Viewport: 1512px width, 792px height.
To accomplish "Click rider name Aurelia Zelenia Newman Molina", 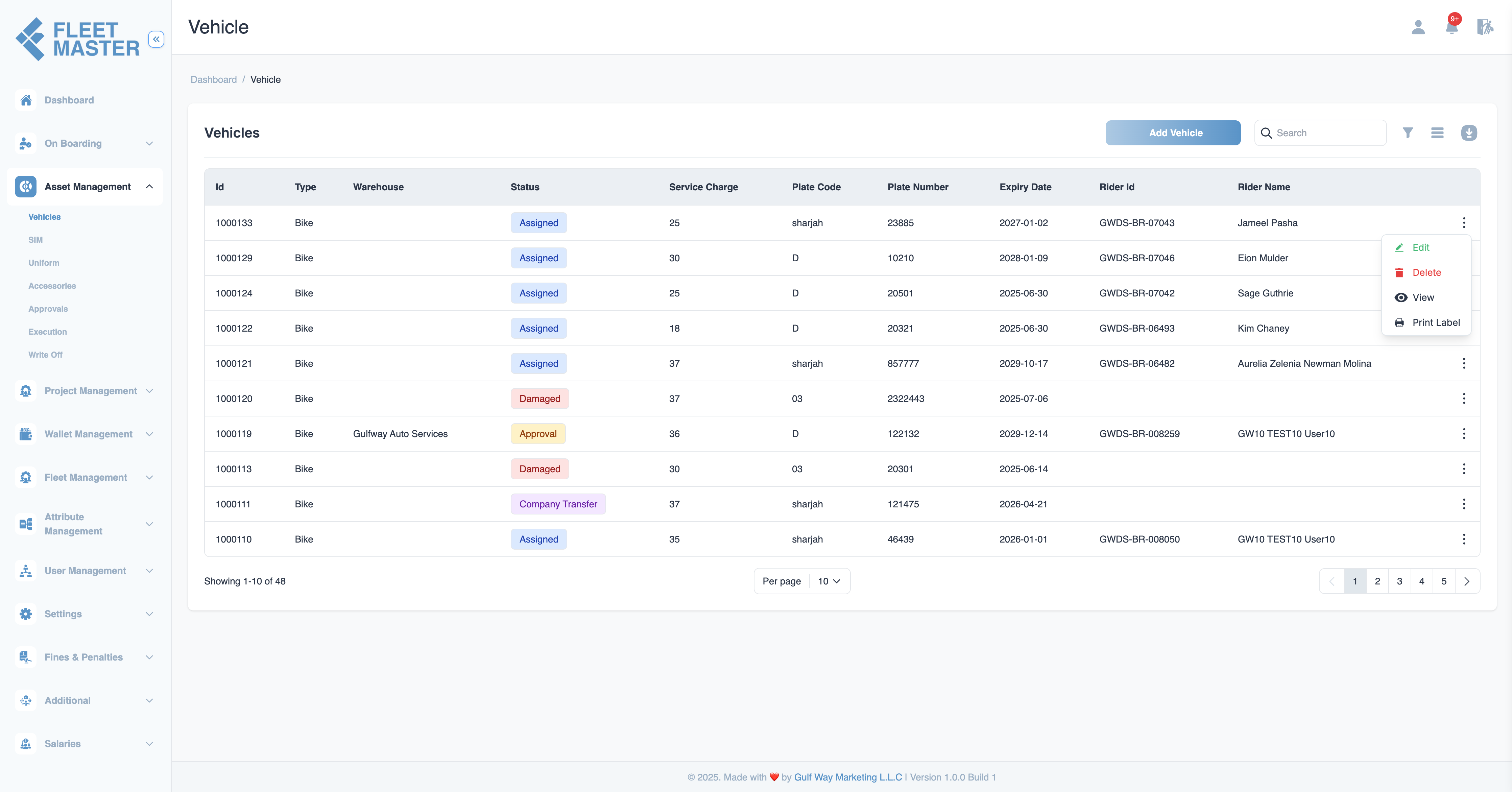I will point(1304,363).
